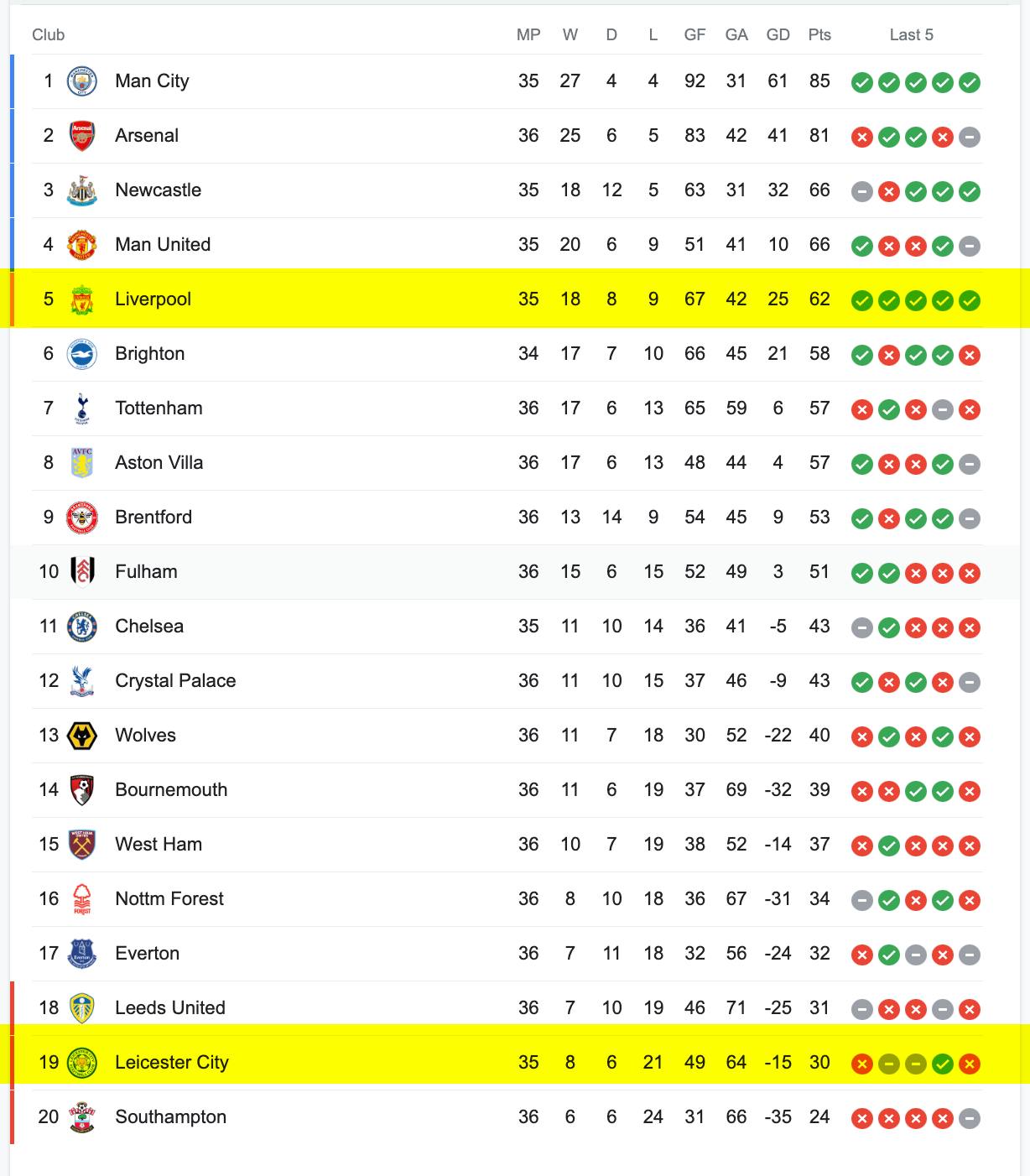
Task: Click the Pts column header
Action: (x=819, y=34)
